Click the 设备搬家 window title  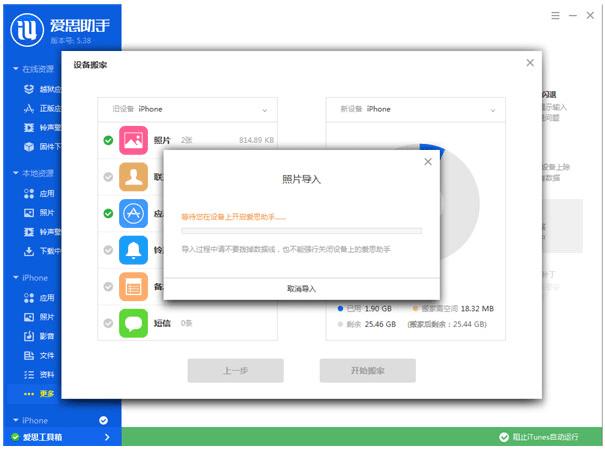point(90,65)
